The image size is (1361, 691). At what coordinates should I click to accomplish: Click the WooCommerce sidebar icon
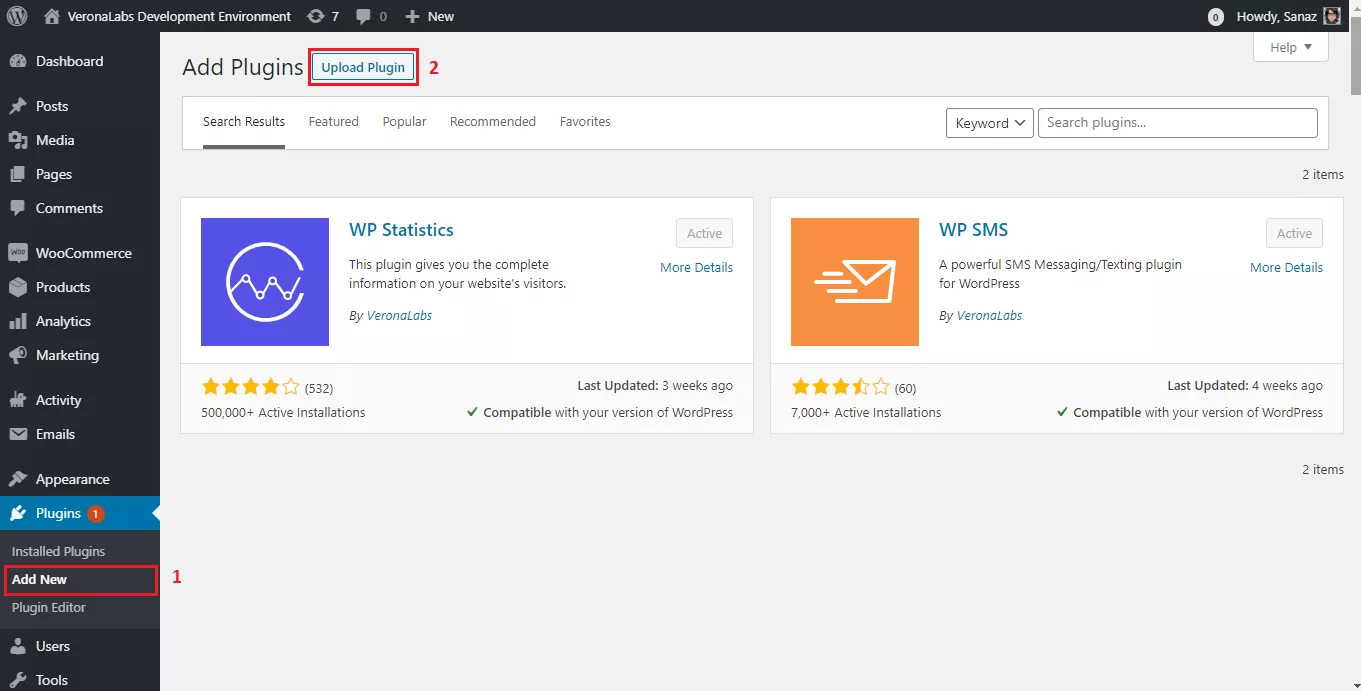pos(17,253)
